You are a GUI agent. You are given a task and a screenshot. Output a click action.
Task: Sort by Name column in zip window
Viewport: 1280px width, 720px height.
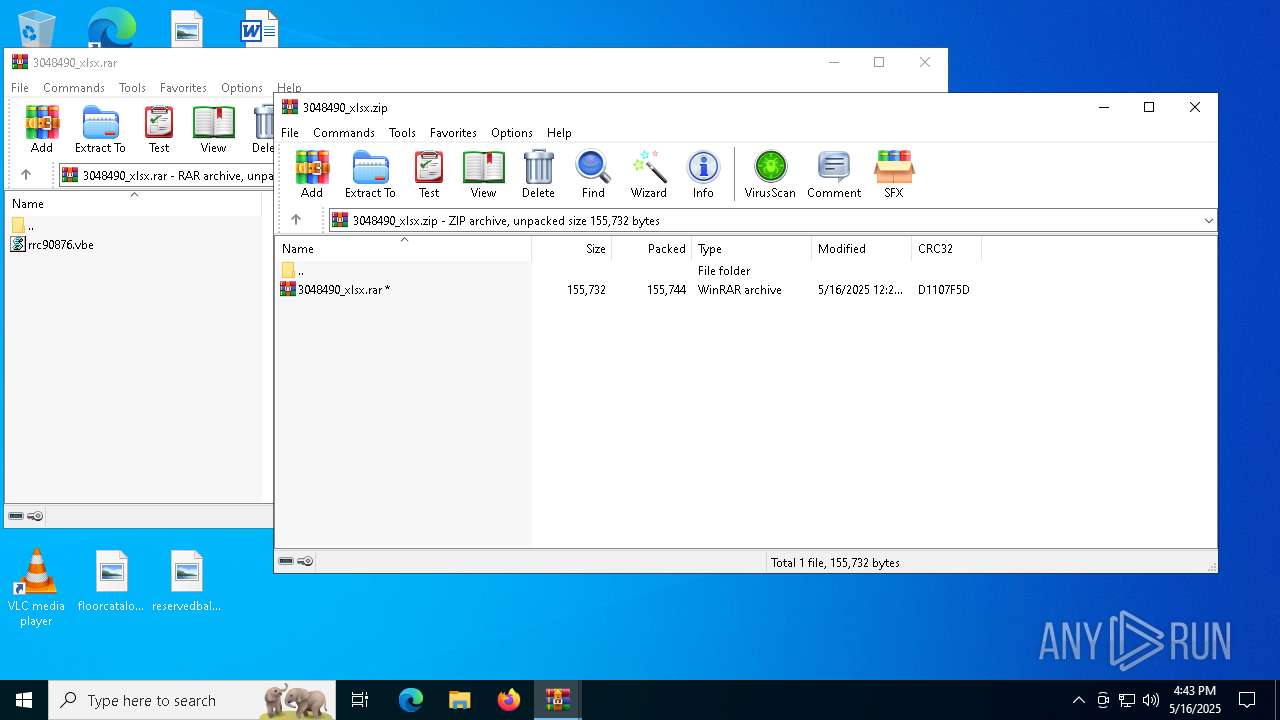click(x=403, y=249)
